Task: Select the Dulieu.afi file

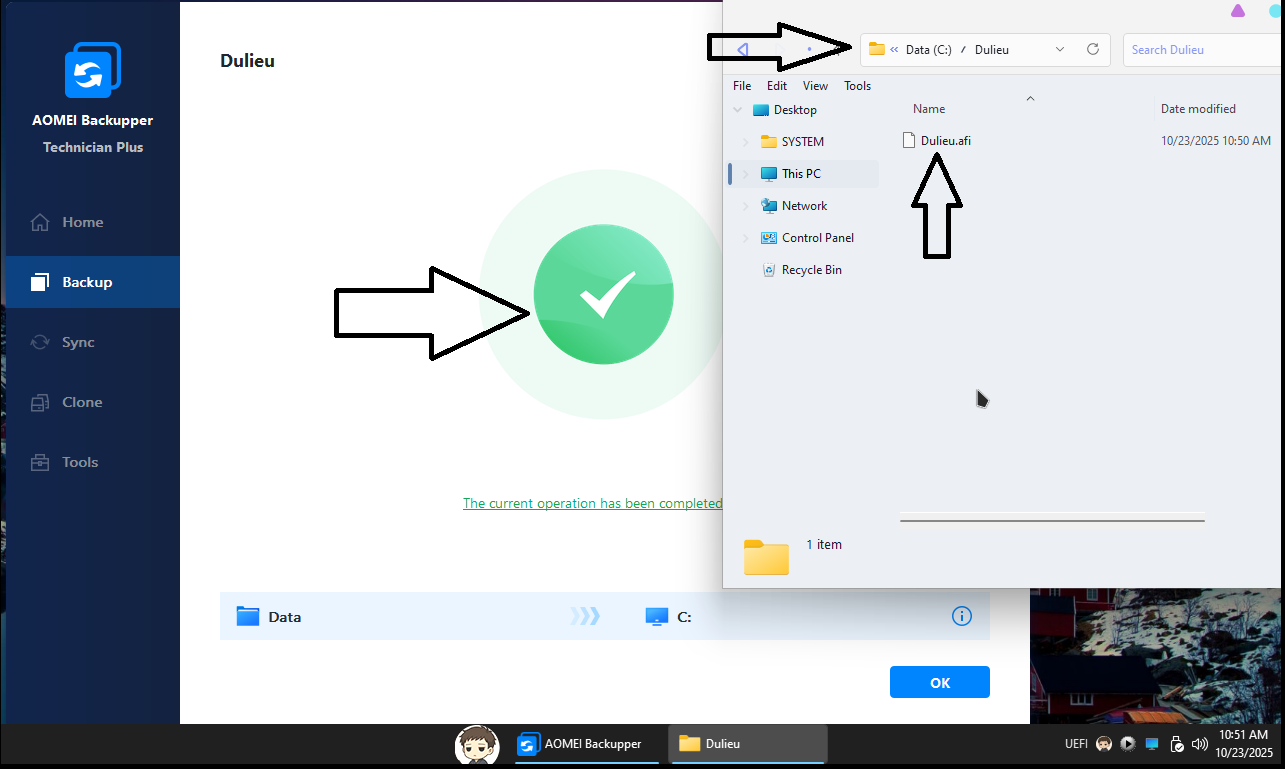Action: coord(945,141)
